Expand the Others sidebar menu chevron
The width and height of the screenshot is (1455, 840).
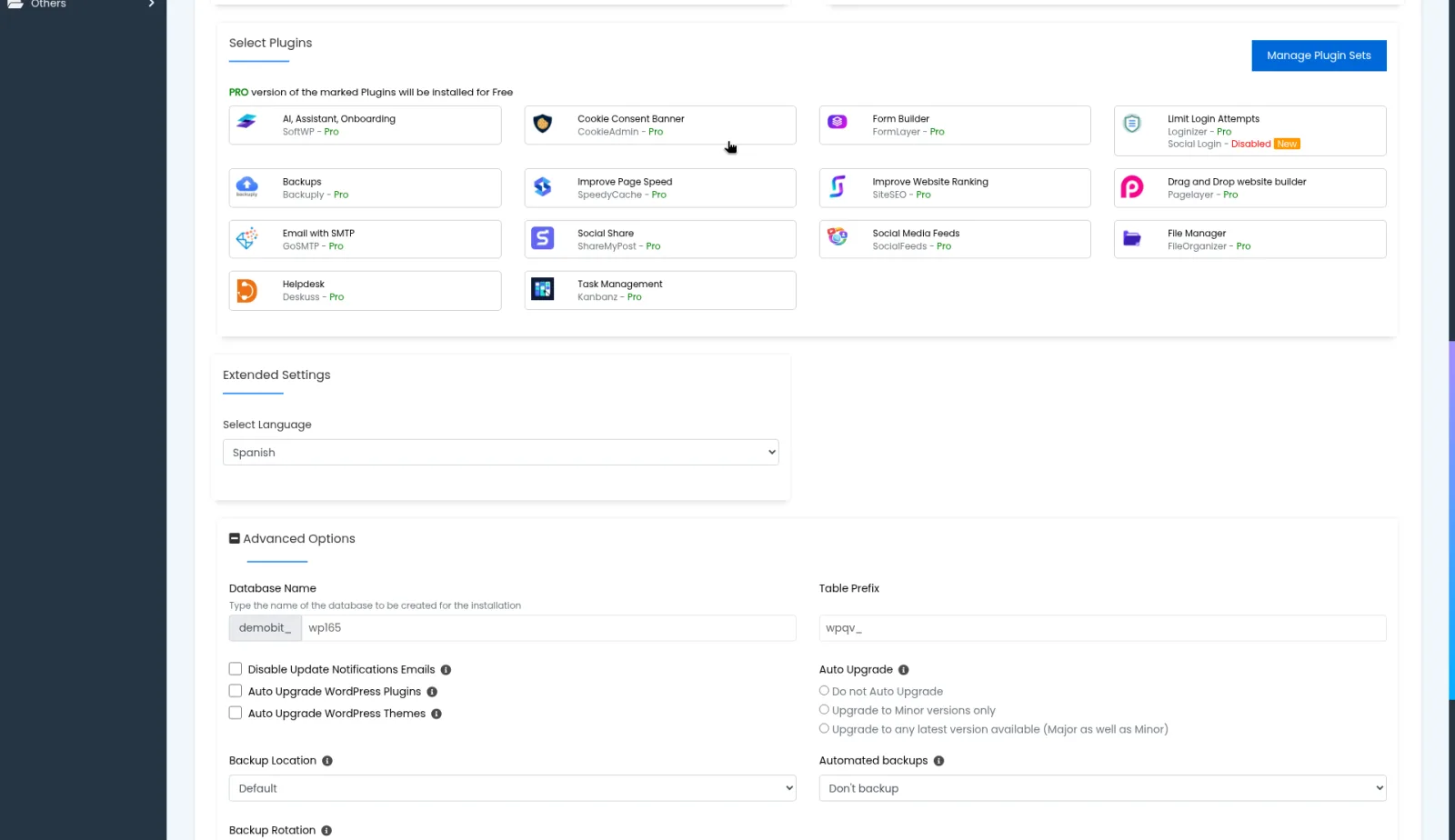pos(151,4)
